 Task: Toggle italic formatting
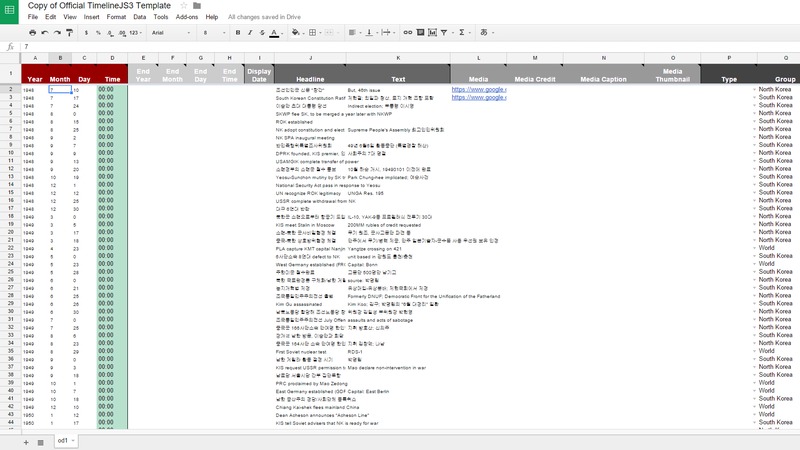point(250,33)
